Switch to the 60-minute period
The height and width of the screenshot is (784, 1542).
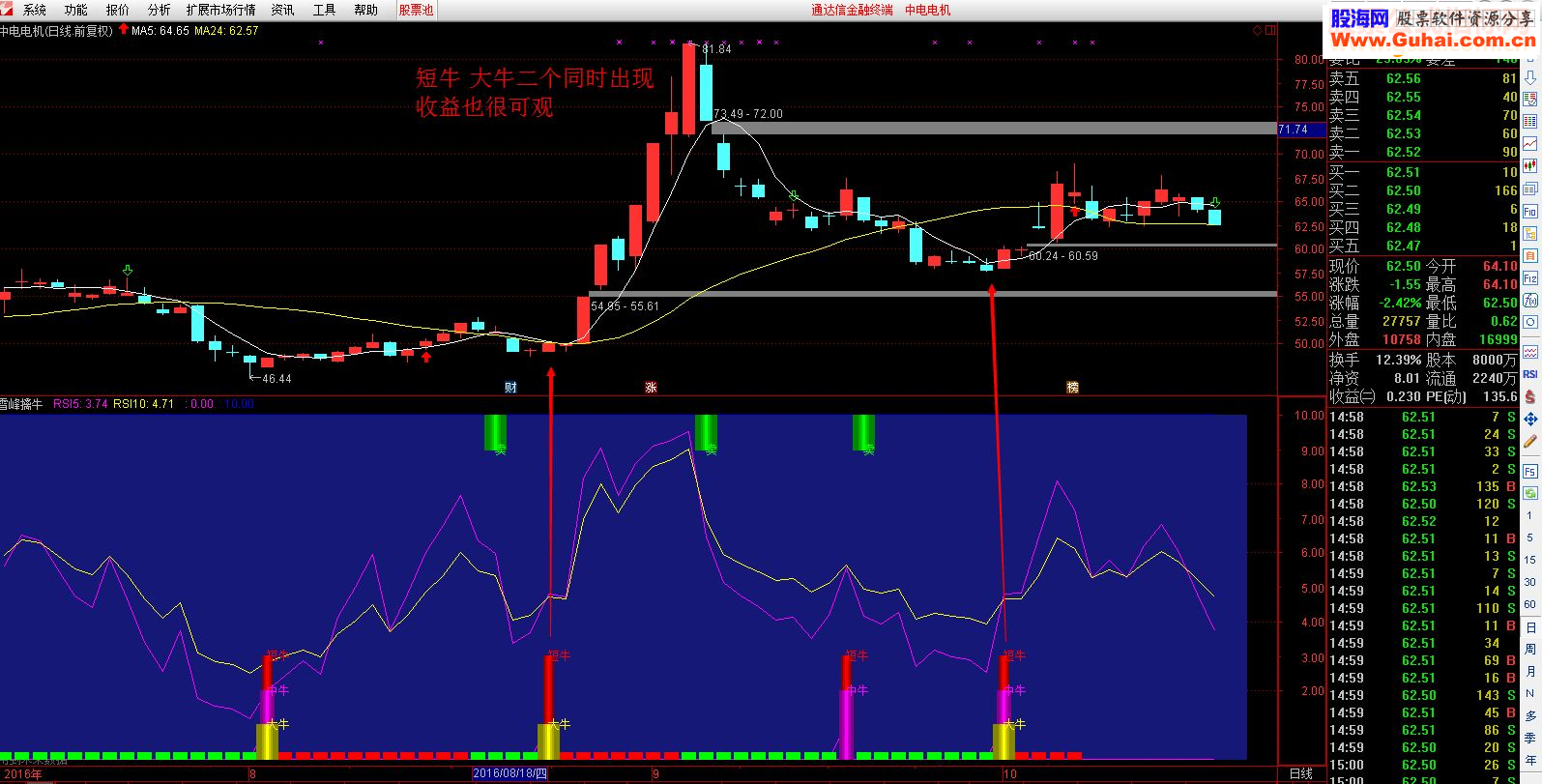[x=1530, y=604]
